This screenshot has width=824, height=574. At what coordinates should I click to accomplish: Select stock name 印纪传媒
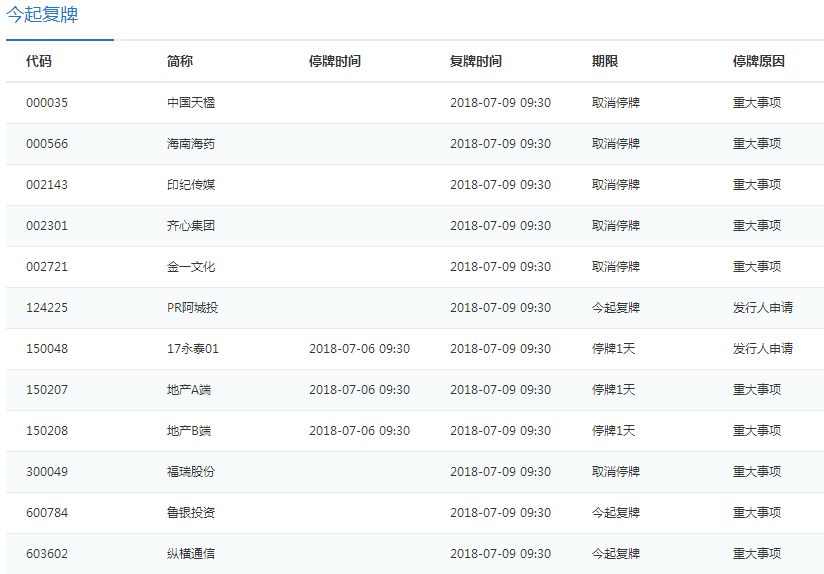point(191,185)
